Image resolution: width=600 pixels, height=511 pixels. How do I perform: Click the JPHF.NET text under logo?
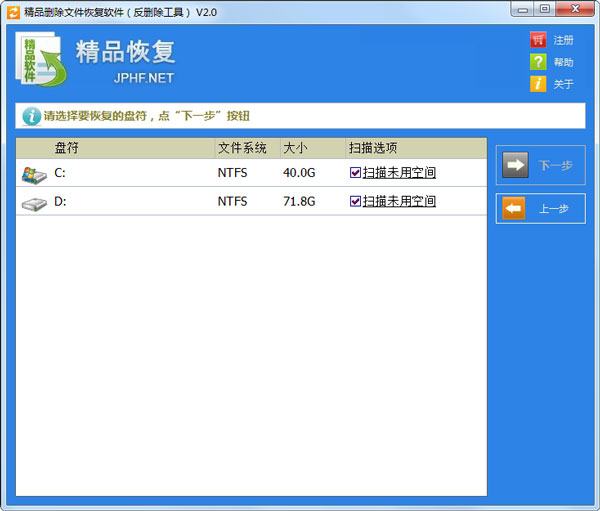[x=143, y=78]
